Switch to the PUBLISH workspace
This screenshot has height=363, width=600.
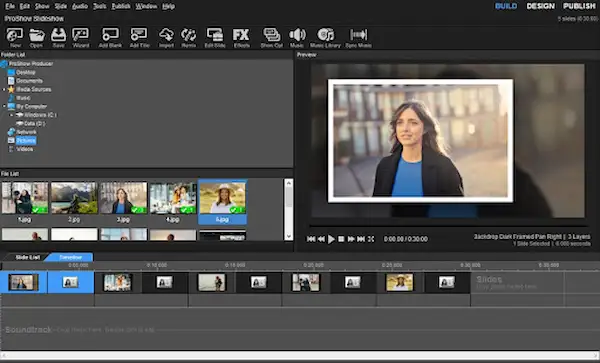(579, 6)
